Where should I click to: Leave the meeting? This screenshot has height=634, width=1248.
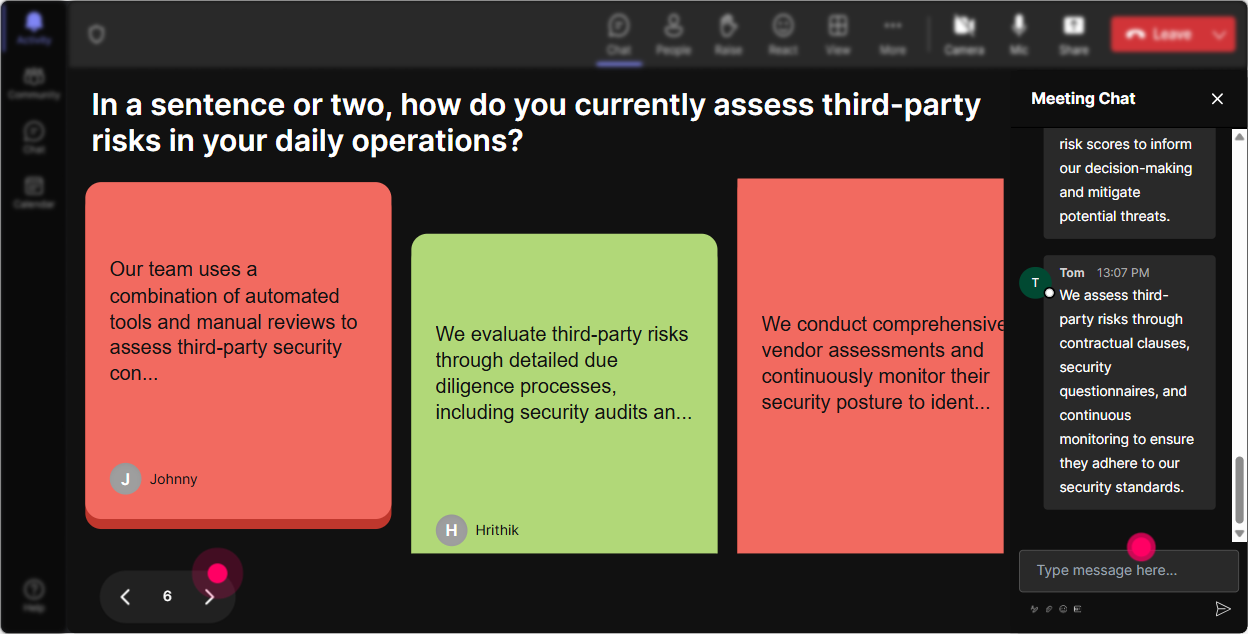(1158, 34)
